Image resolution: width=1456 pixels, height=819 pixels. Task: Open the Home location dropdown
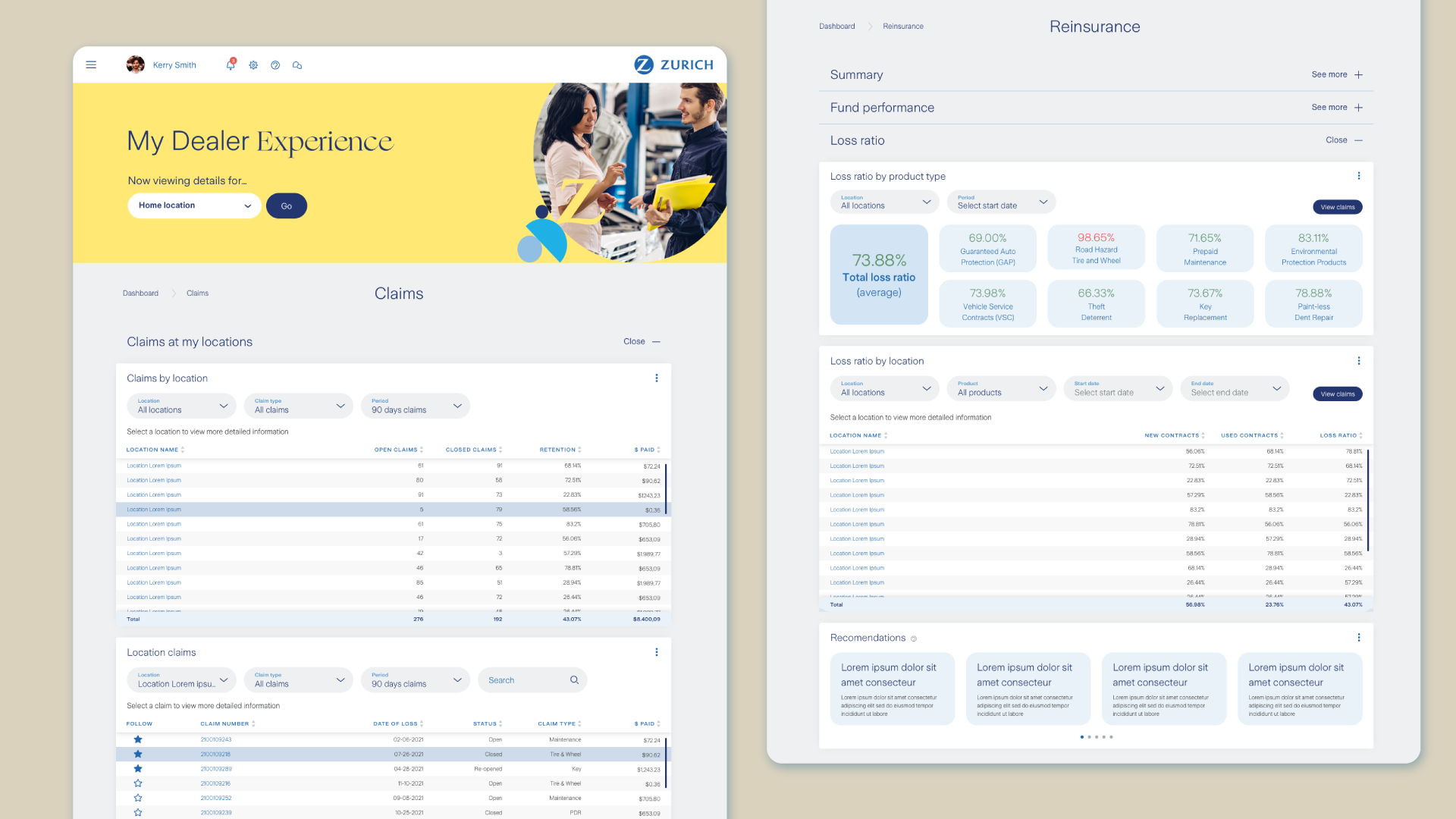point(194,206)
